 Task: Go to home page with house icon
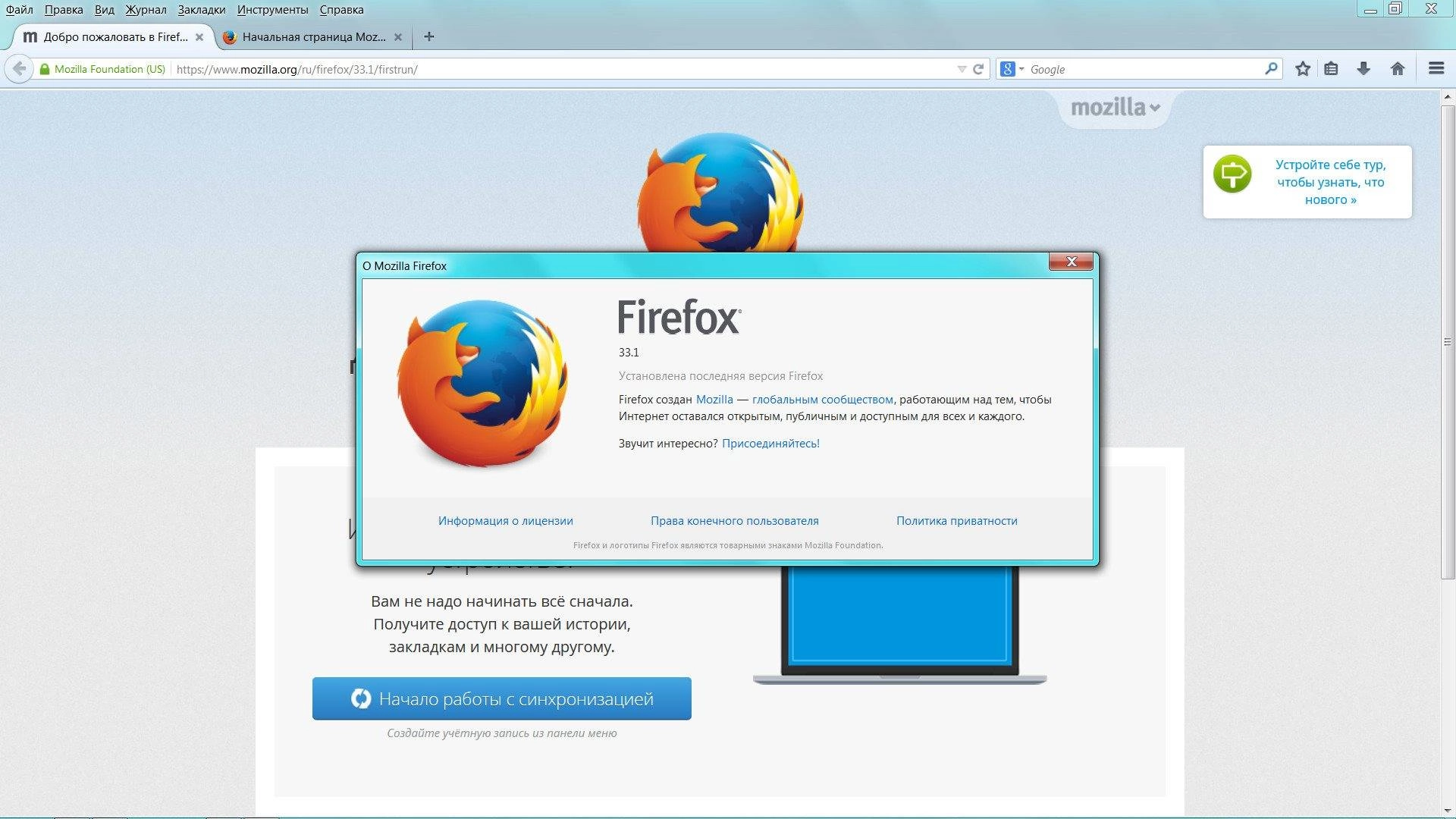[x=1398, y=69]
